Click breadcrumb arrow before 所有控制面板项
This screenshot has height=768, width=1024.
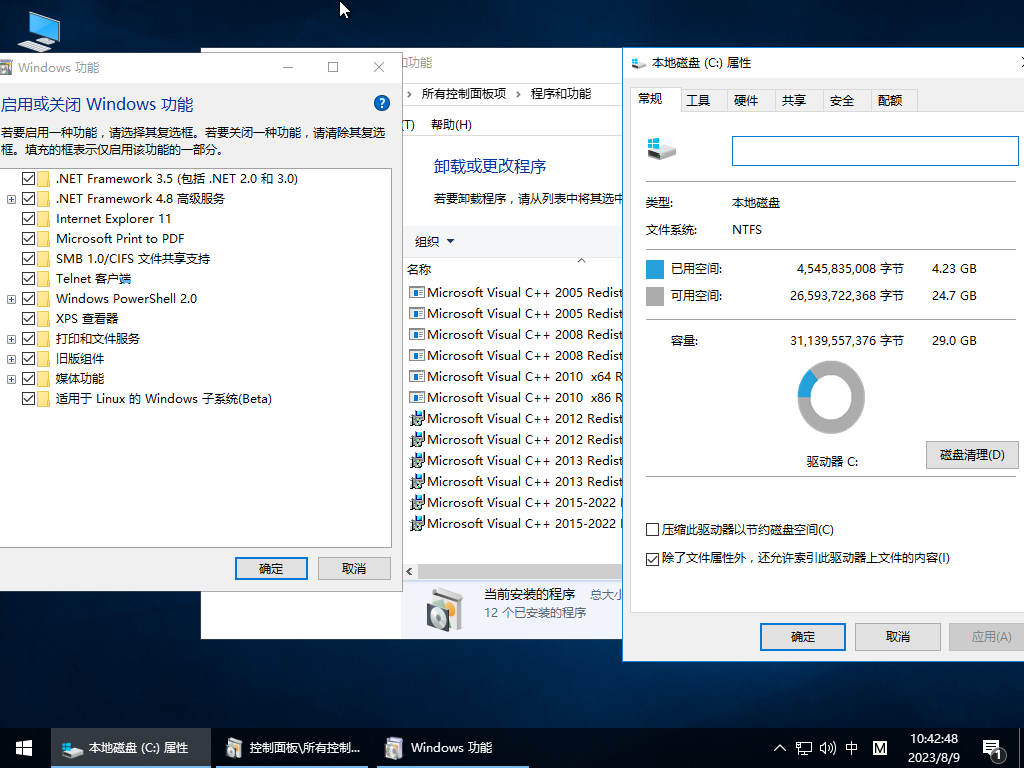409,94
